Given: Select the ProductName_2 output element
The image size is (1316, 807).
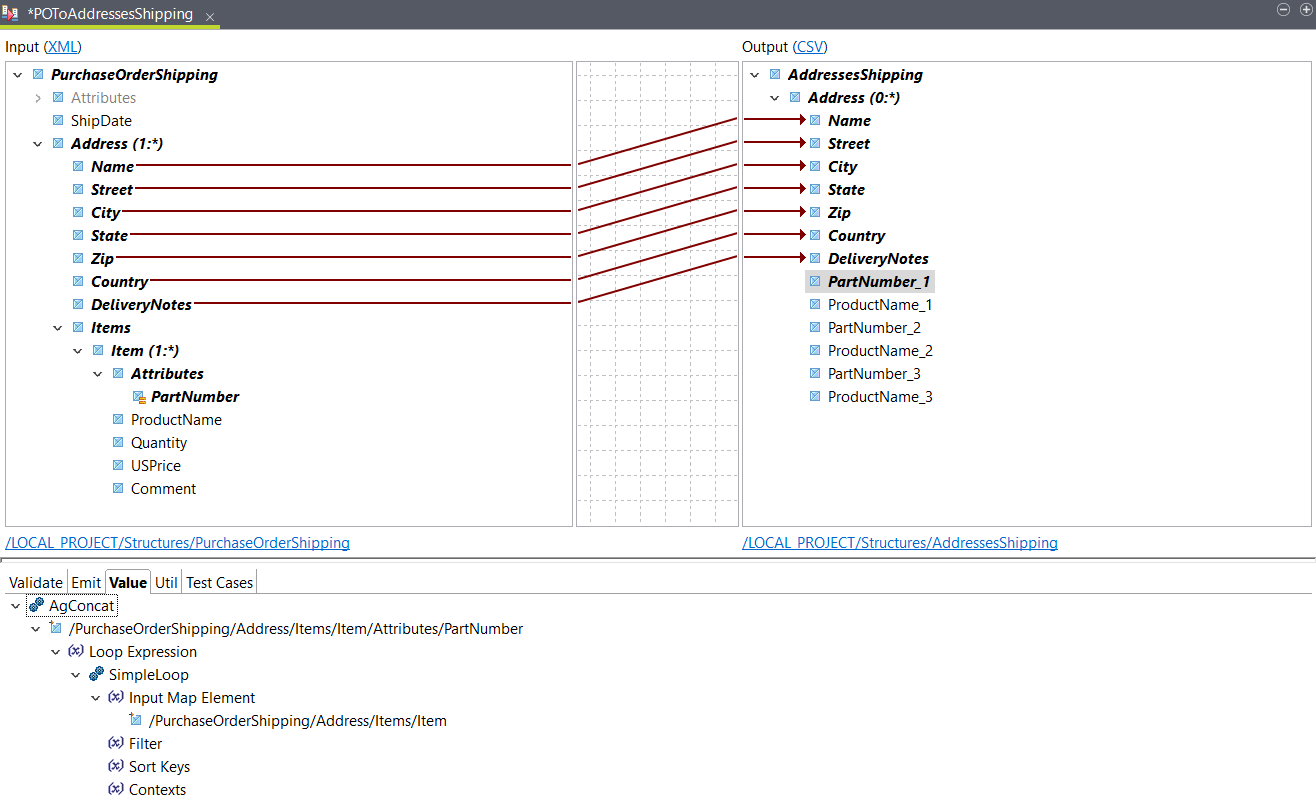Looking at the screenshot, I should tap(880, 350).
